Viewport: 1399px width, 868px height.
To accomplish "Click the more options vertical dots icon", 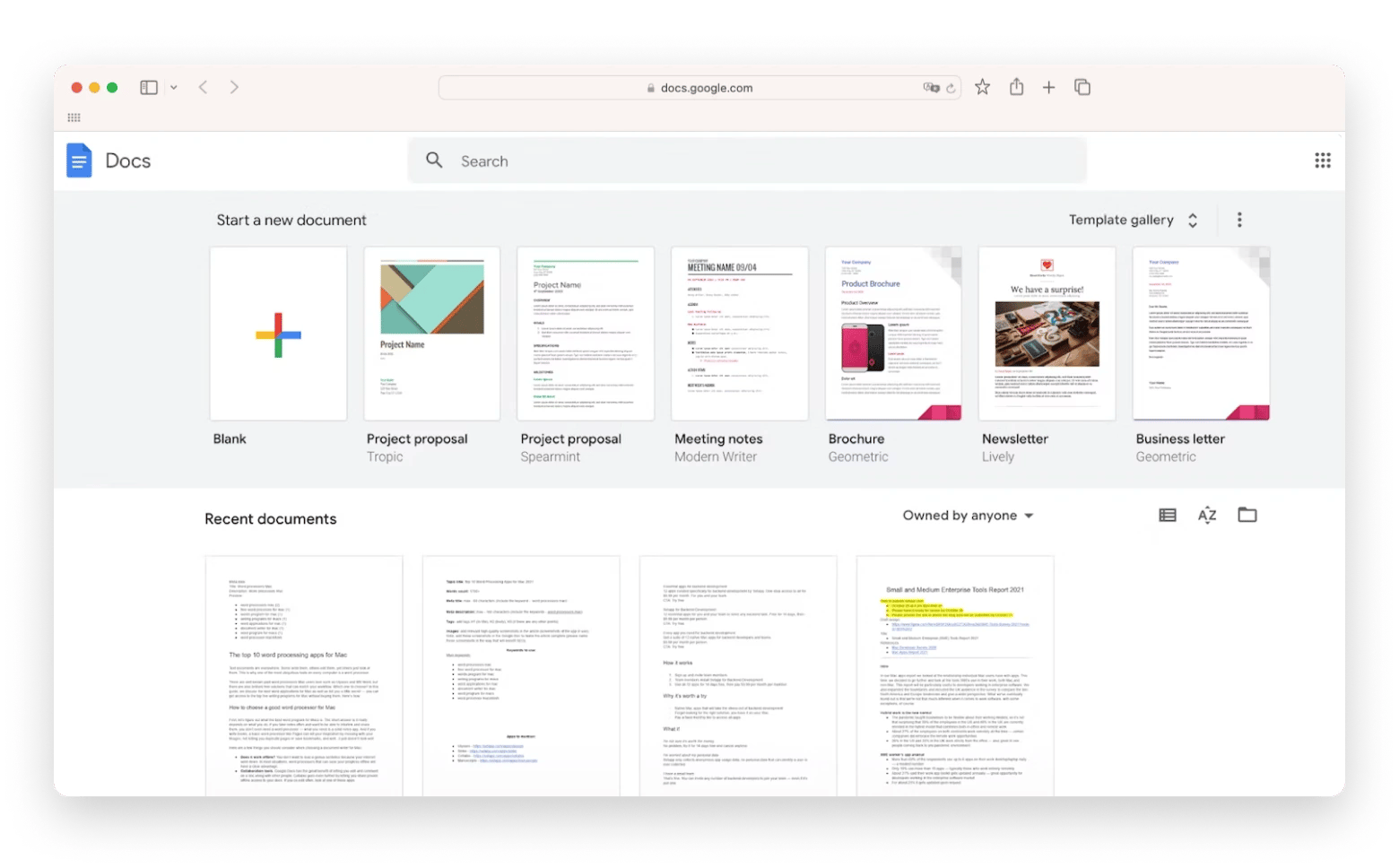I will pyautogui.click(x=1239, y=220).
